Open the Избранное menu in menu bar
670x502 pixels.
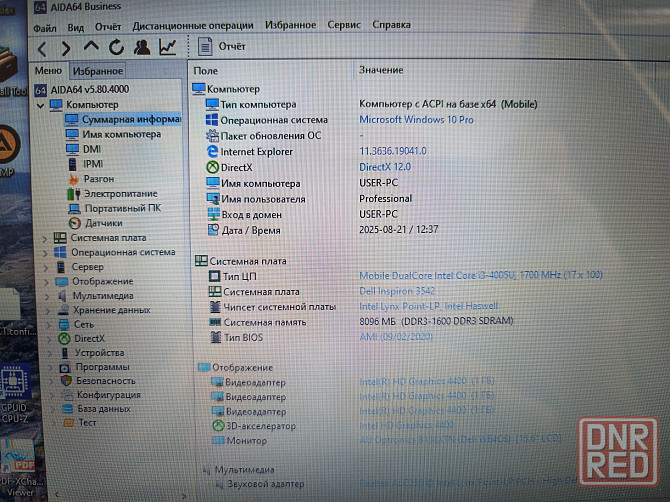(291, 25)
